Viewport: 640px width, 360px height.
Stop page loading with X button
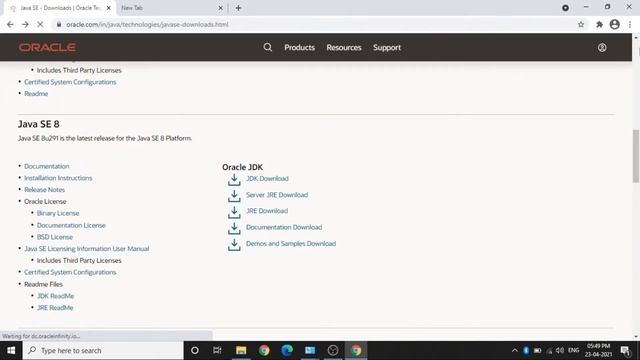(x=40, y=24)
